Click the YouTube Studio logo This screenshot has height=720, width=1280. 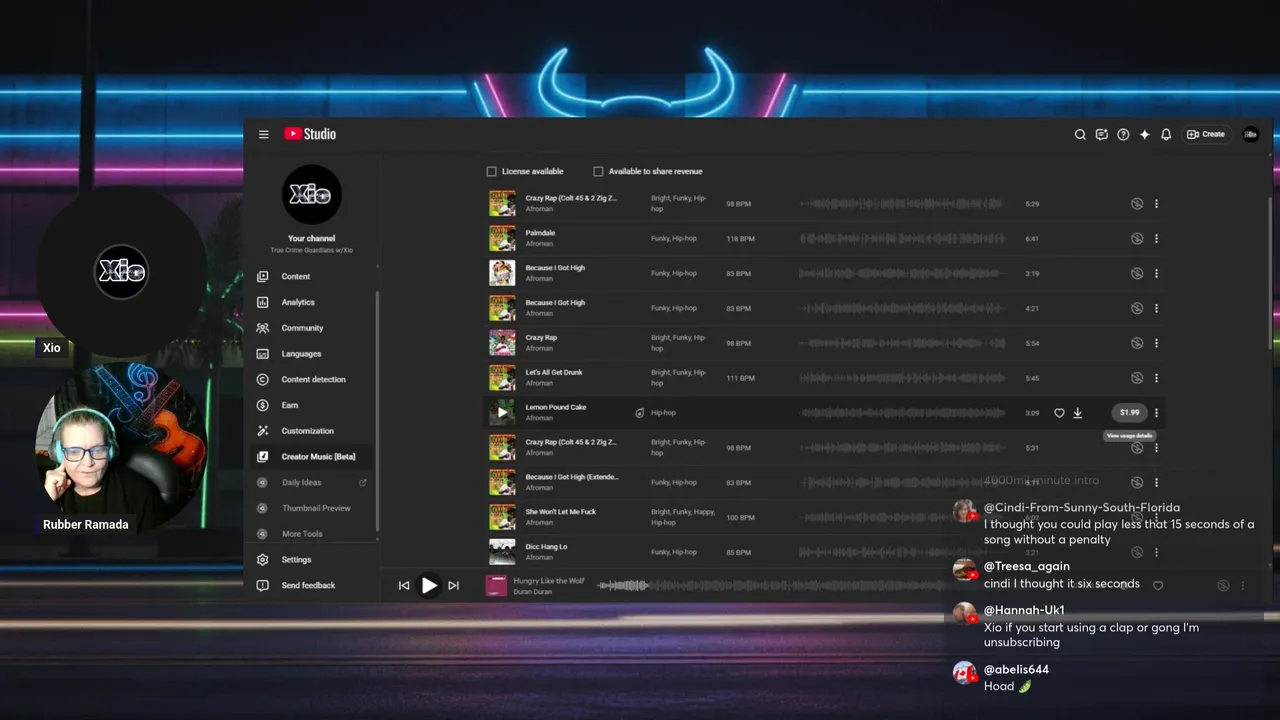[x=310, y=134]
